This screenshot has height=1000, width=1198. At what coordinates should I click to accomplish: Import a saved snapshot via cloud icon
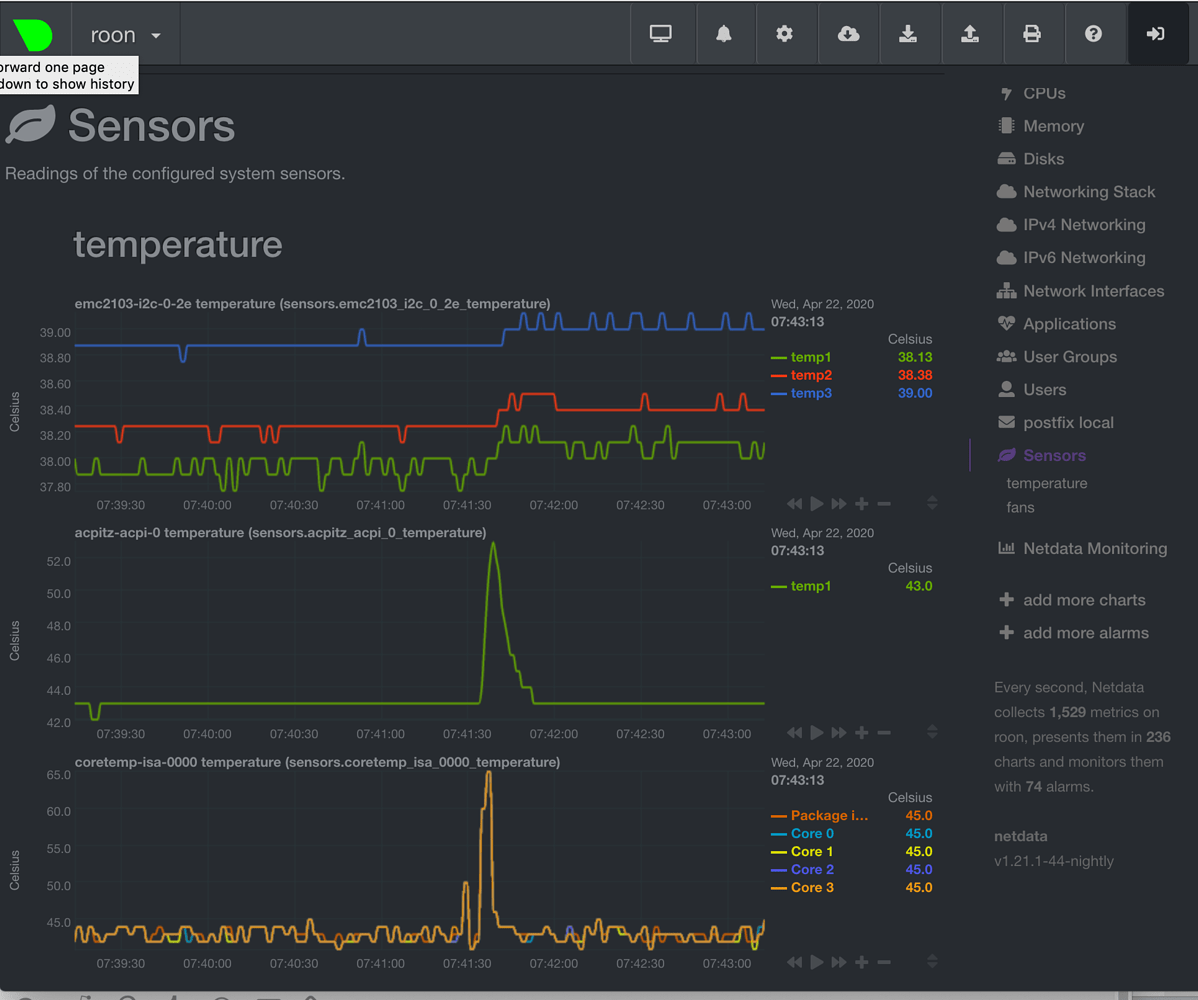point(848,33)
